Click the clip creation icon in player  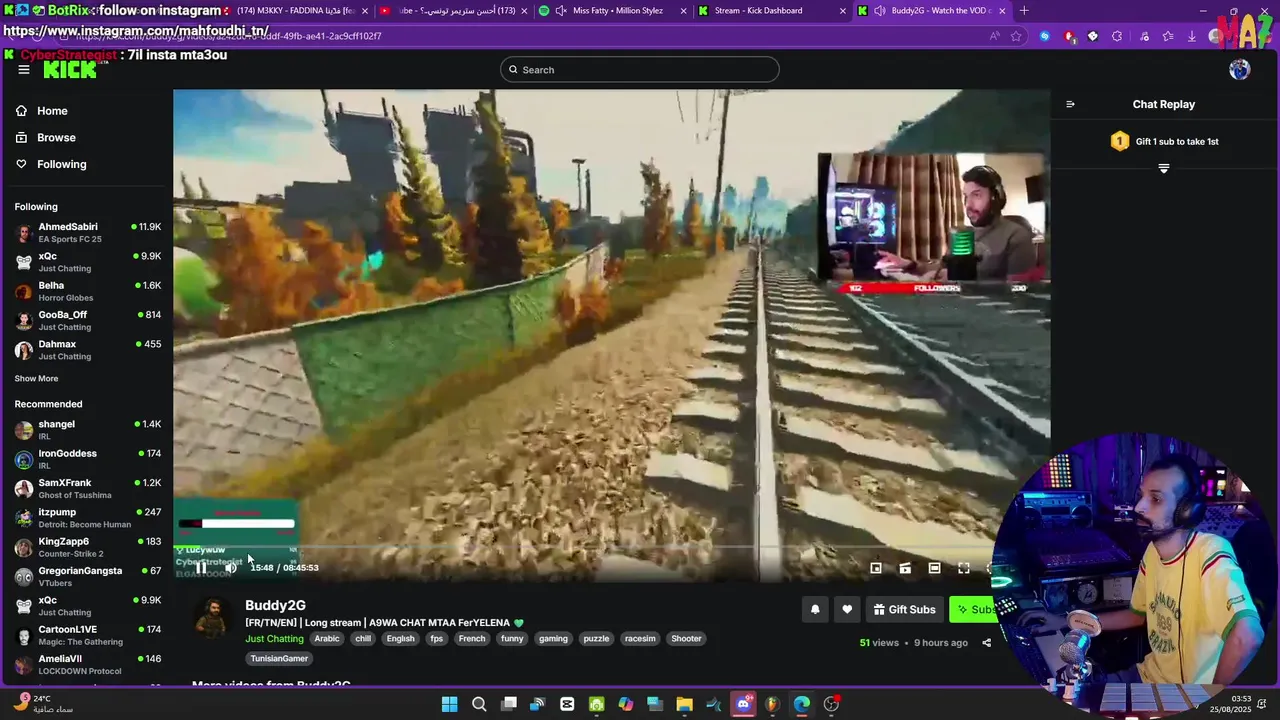point(905,568)
